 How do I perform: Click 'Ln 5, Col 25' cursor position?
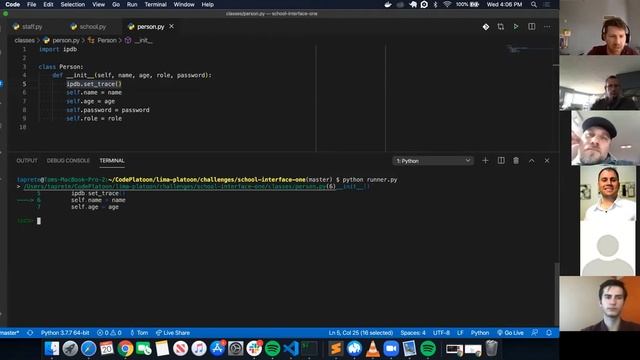(x=361, y=333)
